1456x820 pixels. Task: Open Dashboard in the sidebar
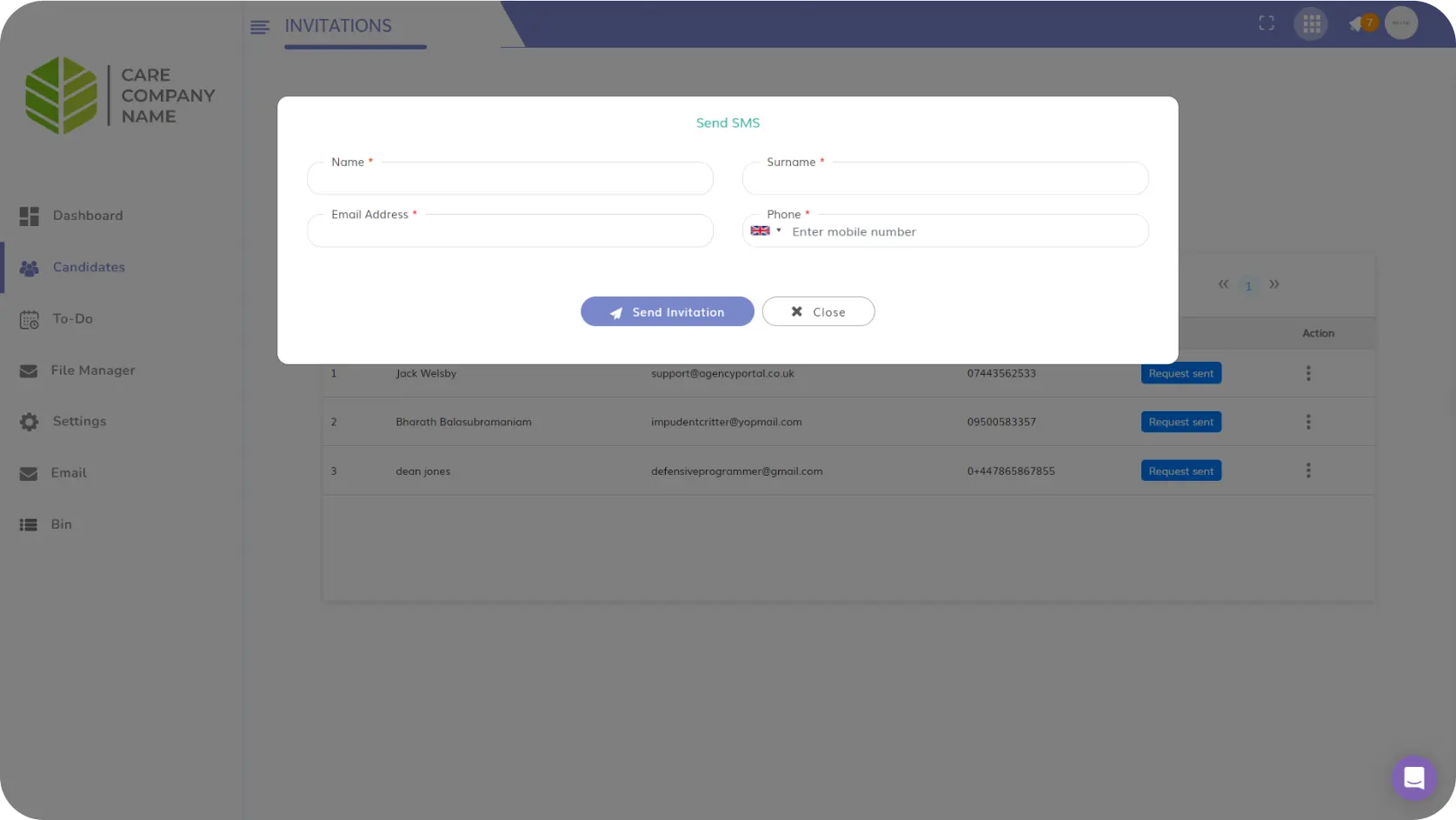tap(87, 216)
